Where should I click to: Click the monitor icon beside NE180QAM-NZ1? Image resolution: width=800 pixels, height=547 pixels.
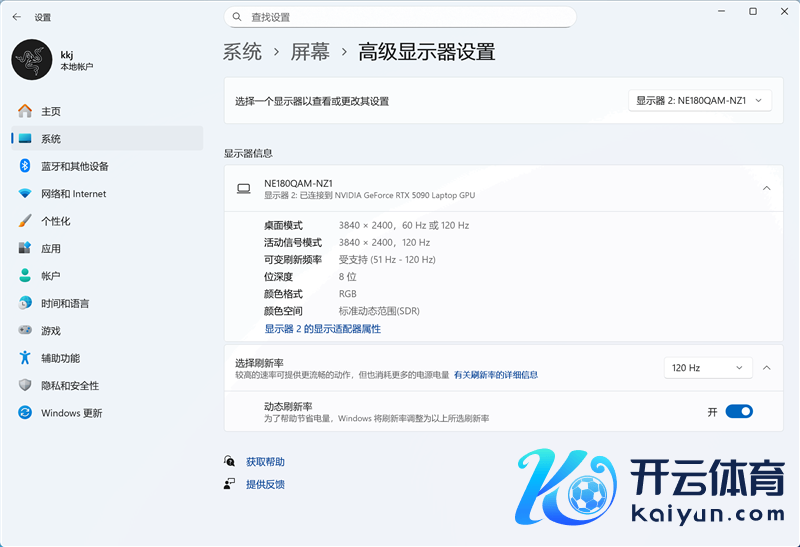pos(243,188)
